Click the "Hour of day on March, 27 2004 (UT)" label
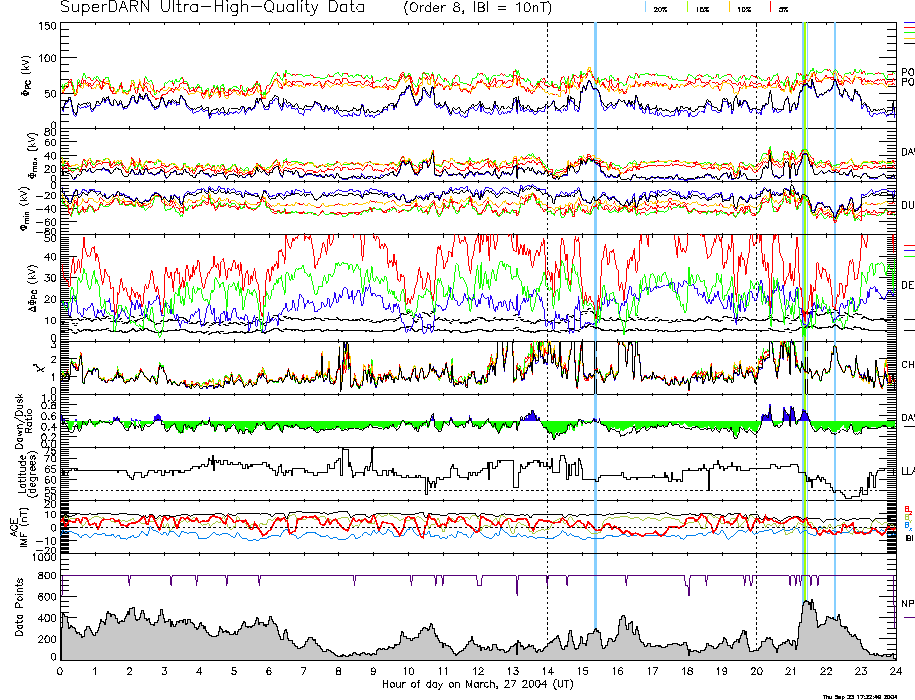The width and height of the screenshot is (915, 700). [x=478, y=684]
